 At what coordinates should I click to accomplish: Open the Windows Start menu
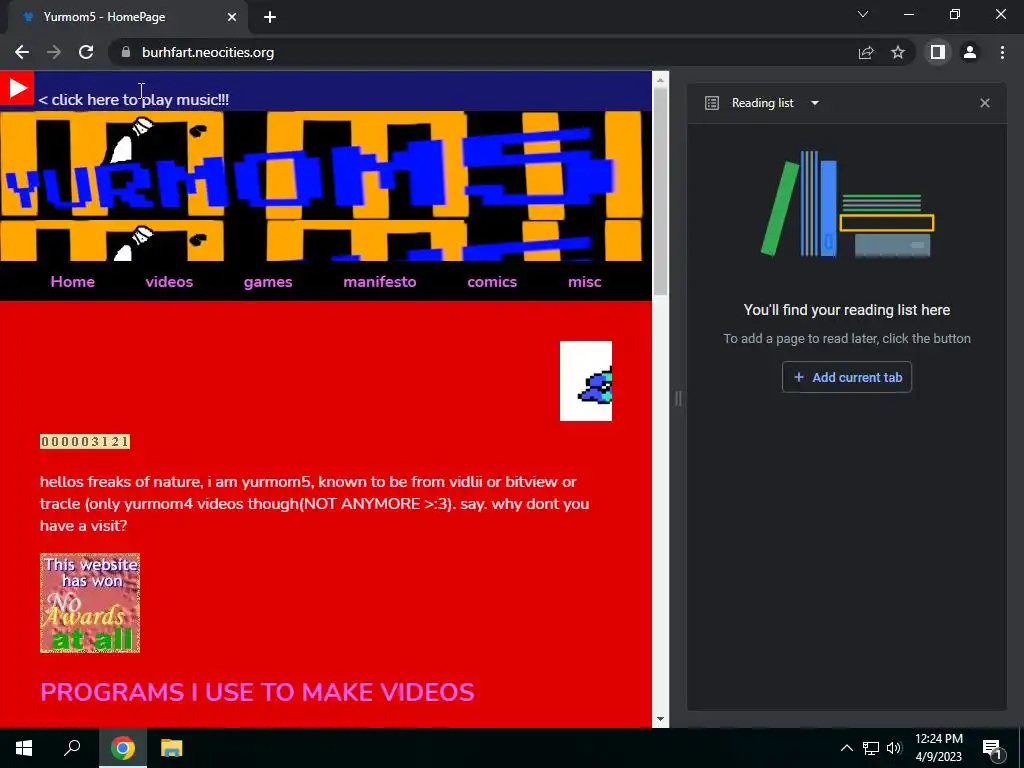point(24,748)
